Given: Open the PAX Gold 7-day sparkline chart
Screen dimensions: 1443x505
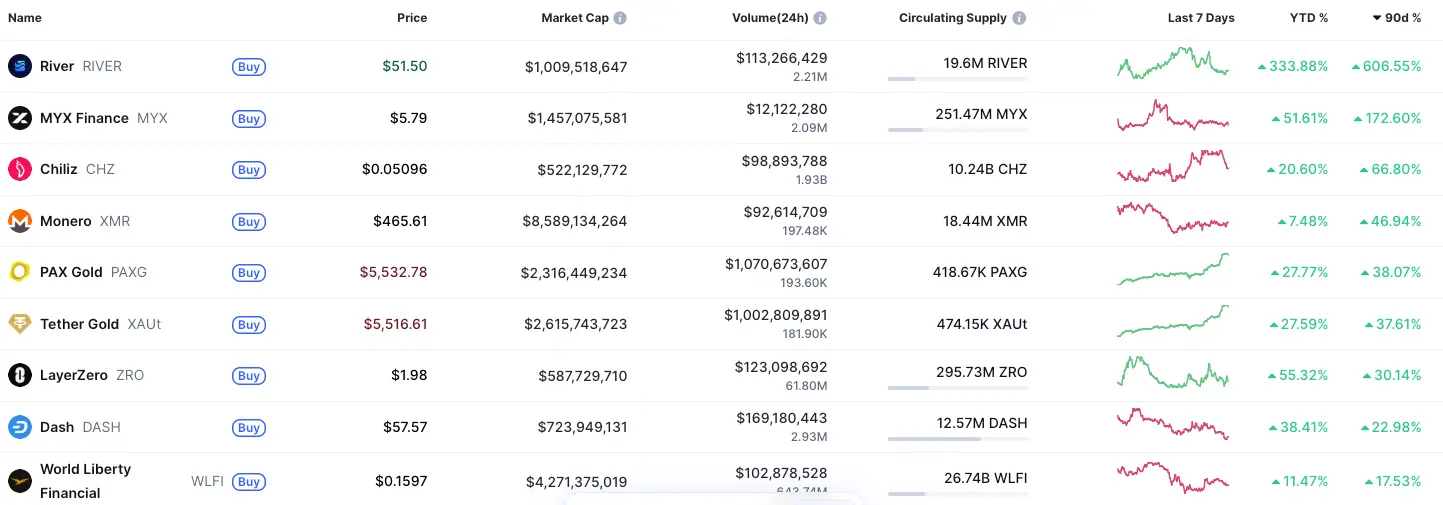Looking at the screenshot, I should coord(1173,270).
